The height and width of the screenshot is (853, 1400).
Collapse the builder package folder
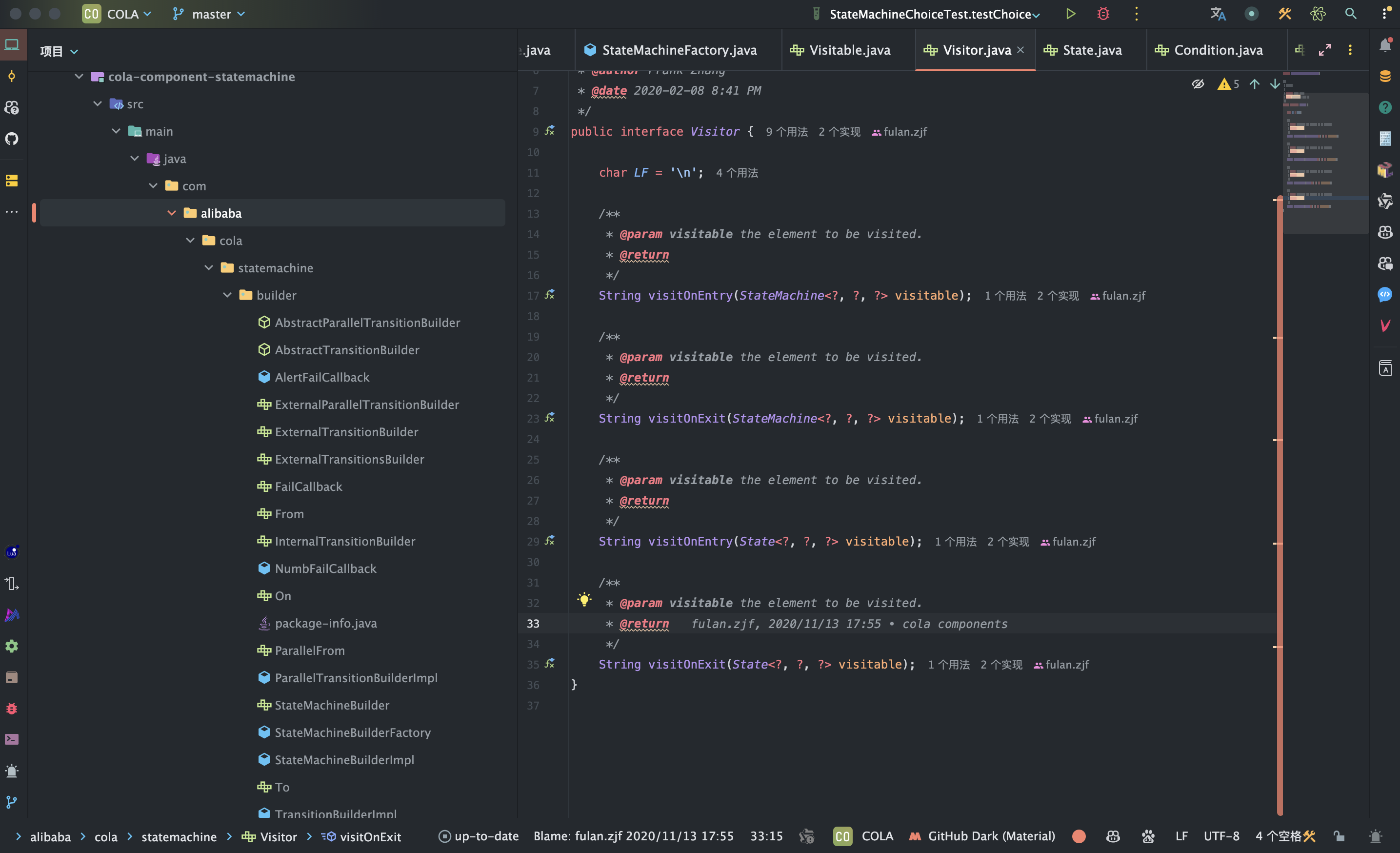227,295
